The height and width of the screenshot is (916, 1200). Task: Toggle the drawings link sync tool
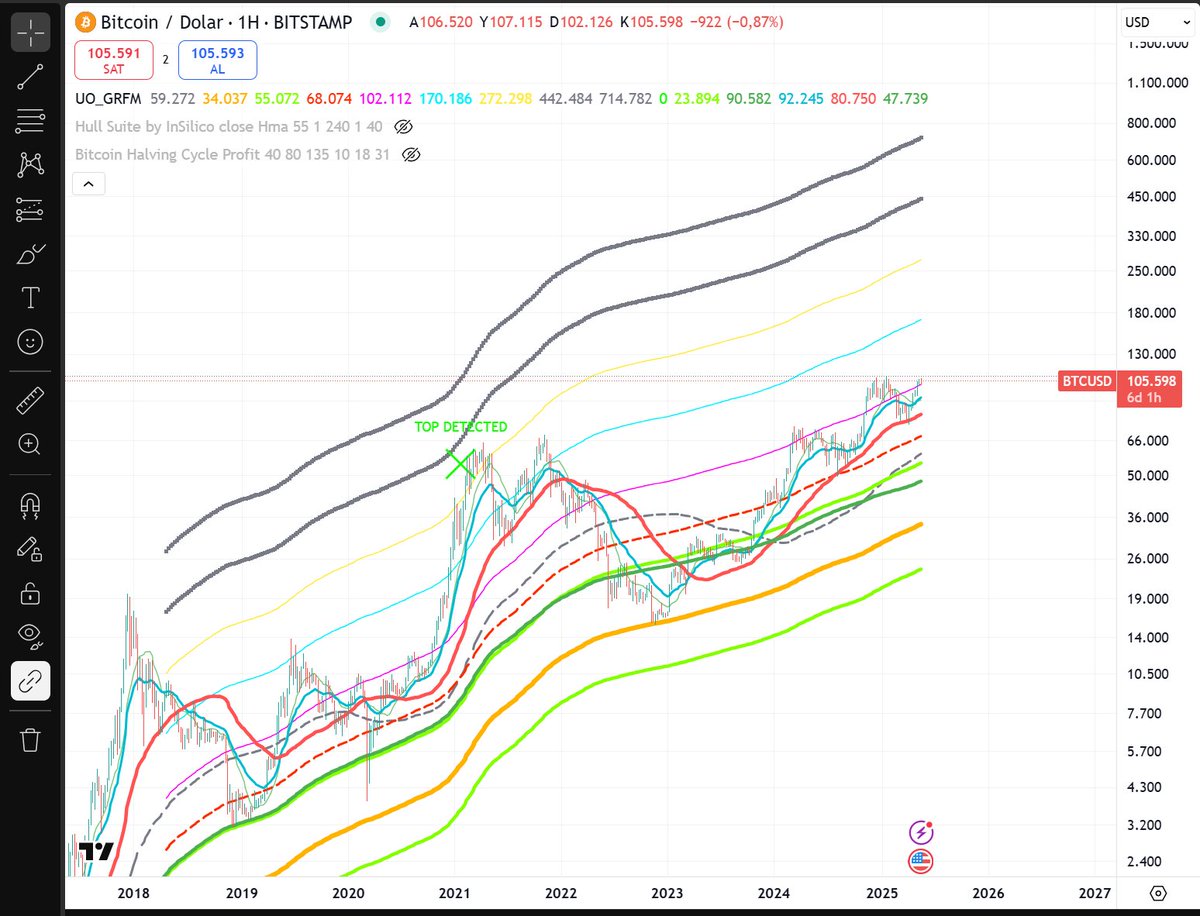(x=31, y=681)
